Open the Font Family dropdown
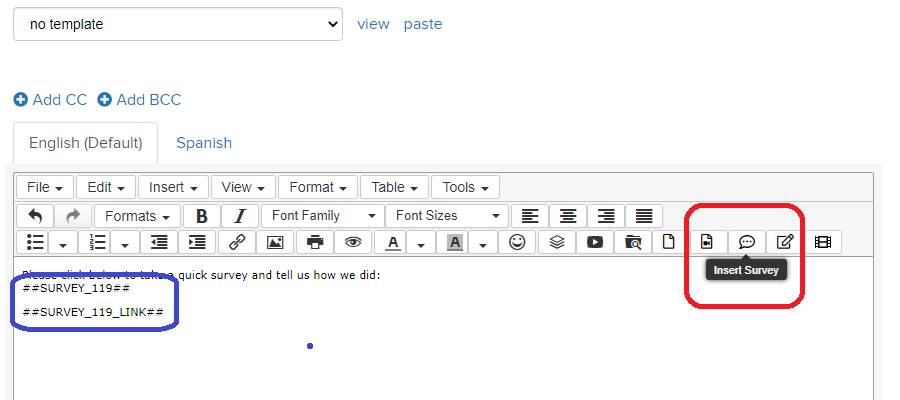 pyautogui.click(x=323, y=216)
